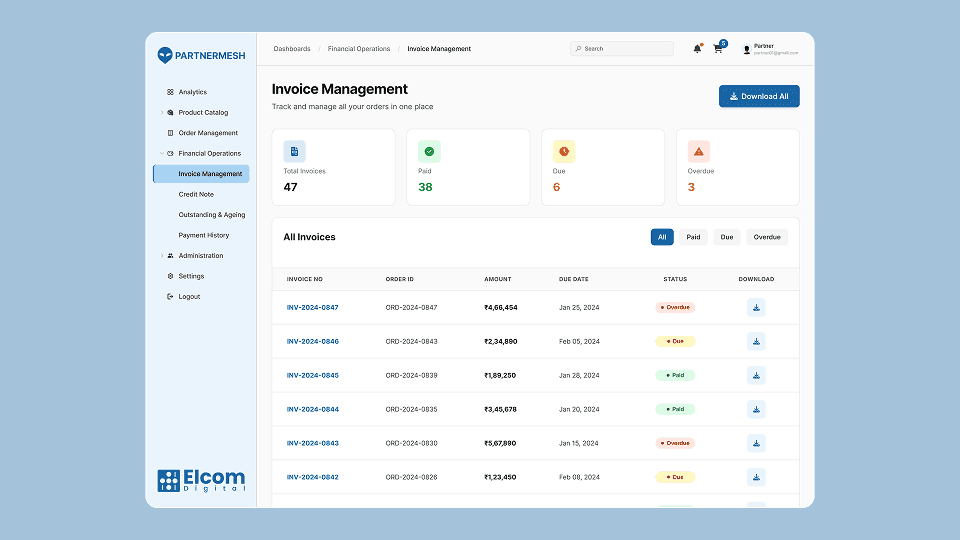
Task: Select the Due filter chip
Action: click(726, 237)
